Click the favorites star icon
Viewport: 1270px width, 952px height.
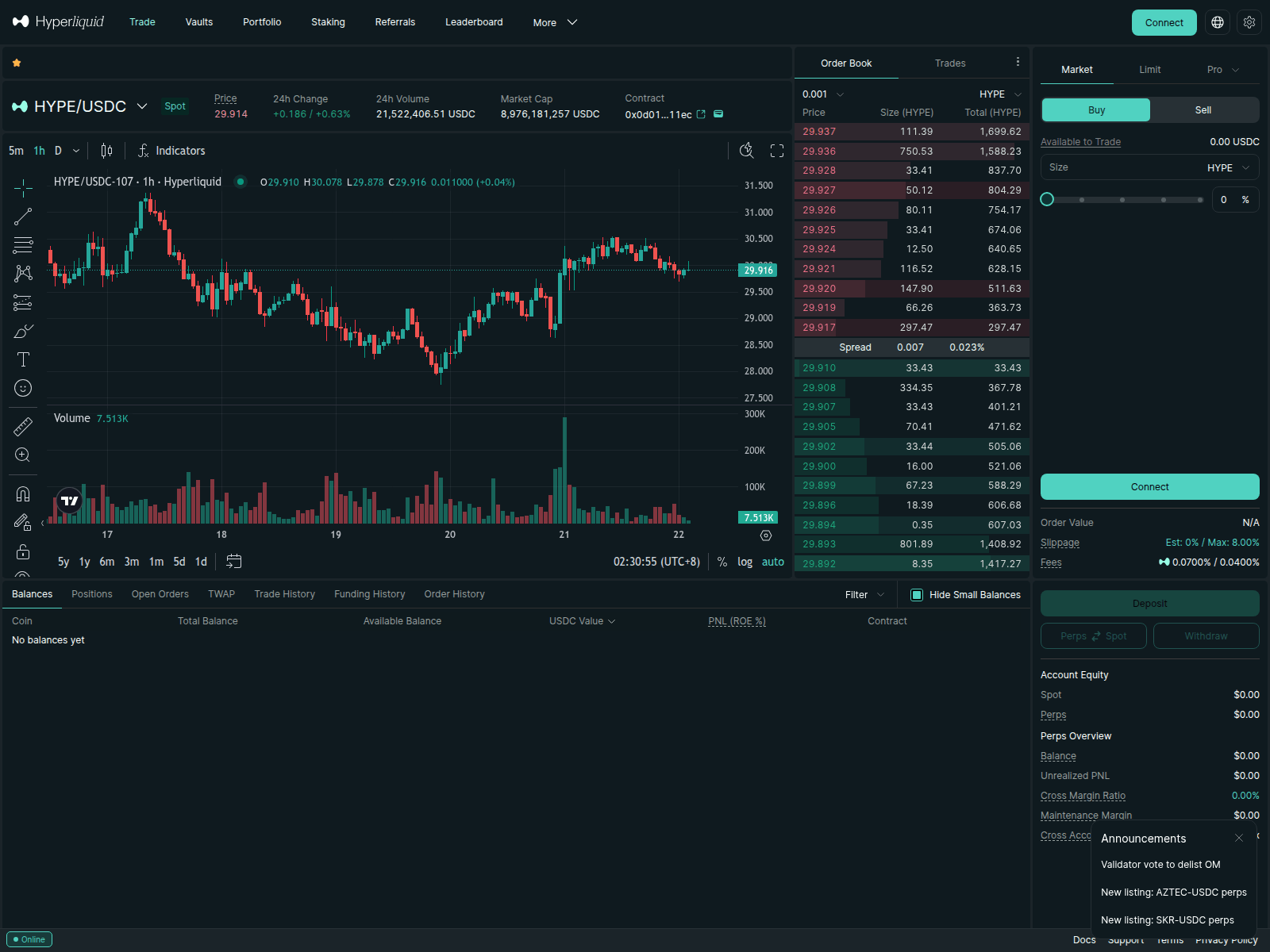tap(17, 63)
